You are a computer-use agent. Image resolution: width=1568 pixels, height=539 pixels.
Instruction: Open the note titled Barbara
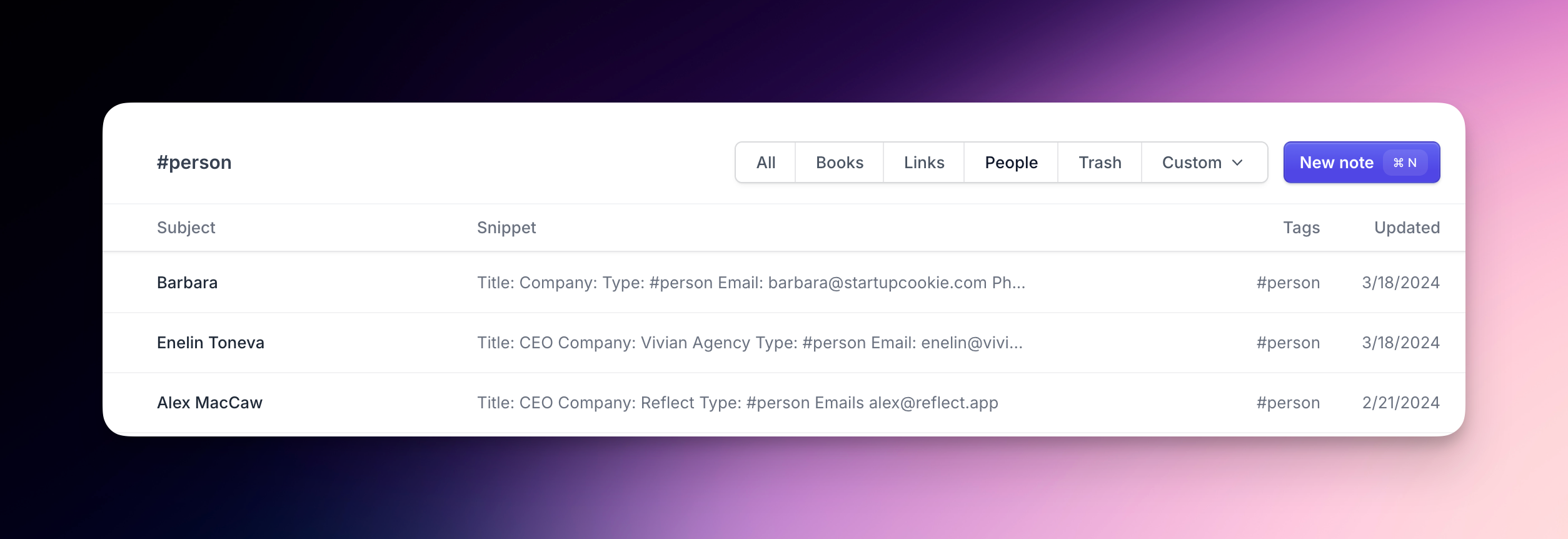pyautogui.click(x=188, y=282)
